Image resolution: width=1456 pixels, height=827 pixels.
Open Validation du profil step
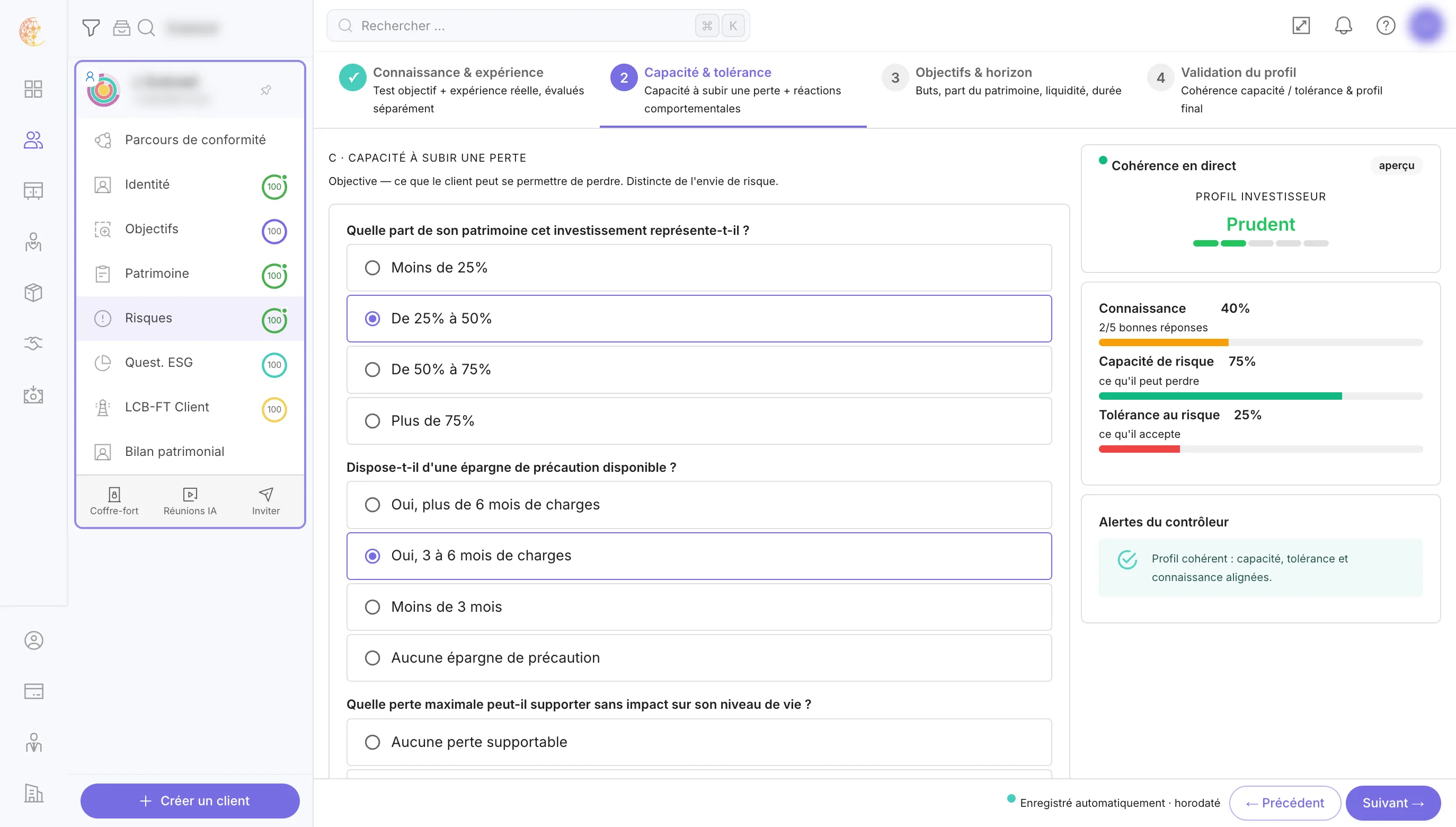(x=1266, y=90)
